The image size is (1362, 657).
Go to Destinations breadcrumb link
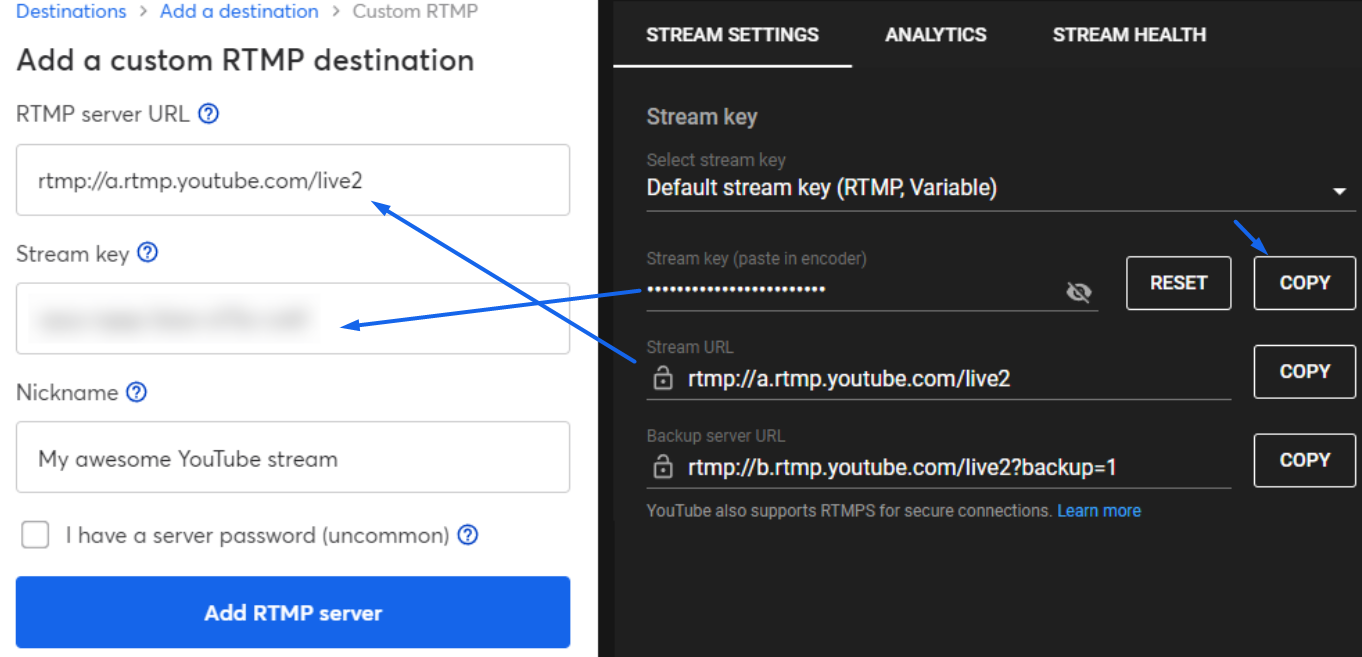71,12
